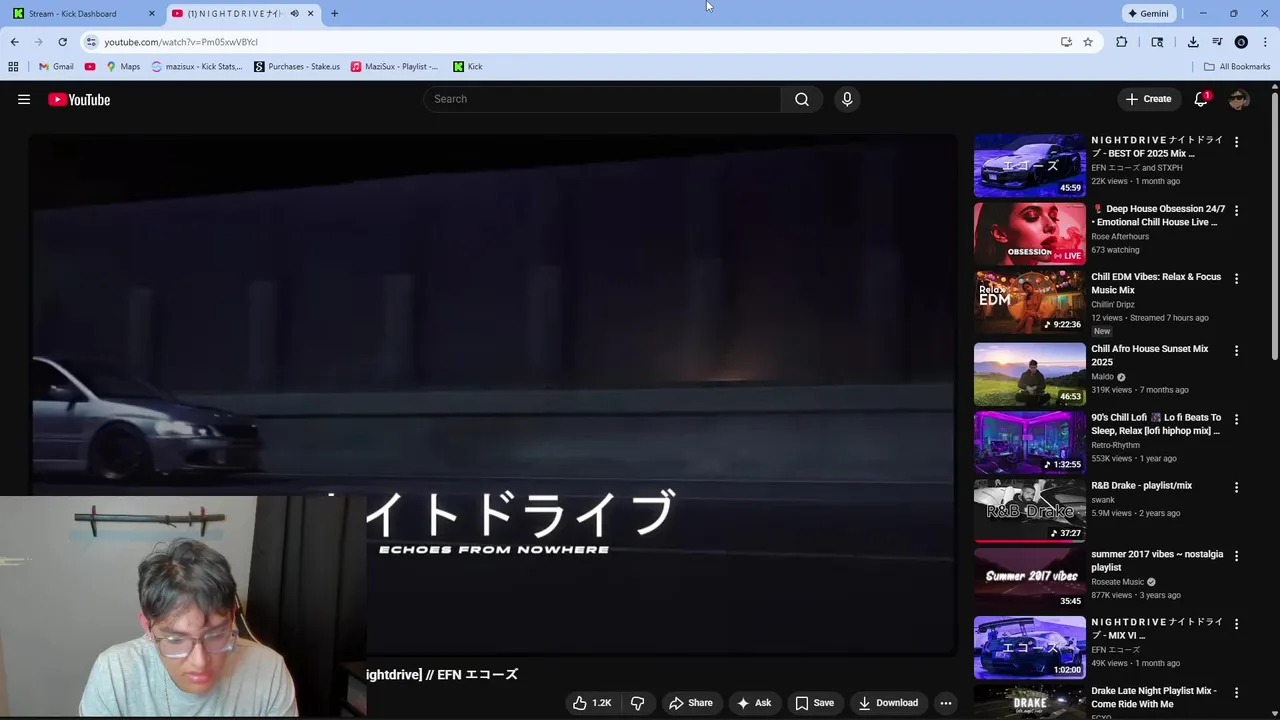Go back in browser history
The image size is (1280, 720).
click(x=14, y=42)
